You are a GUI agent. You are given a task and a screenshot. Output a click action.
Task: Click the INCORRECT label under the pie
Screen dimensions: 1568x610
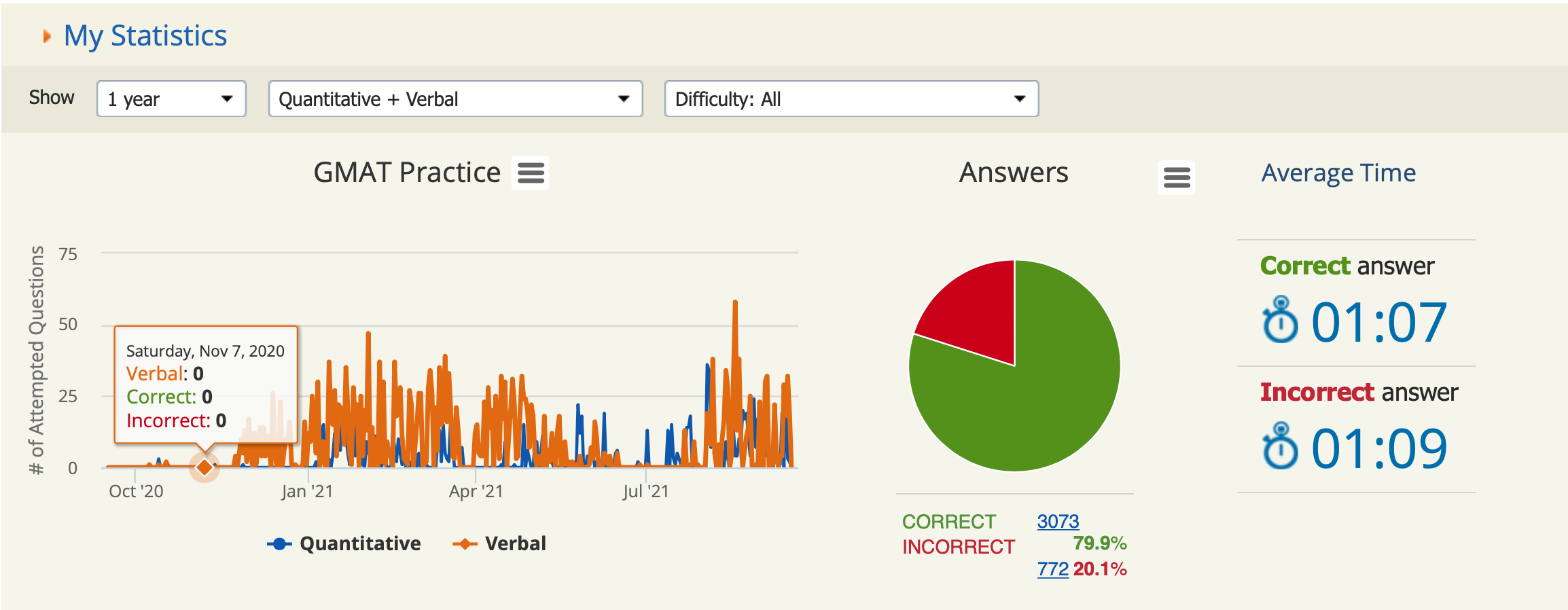point(958,547)
